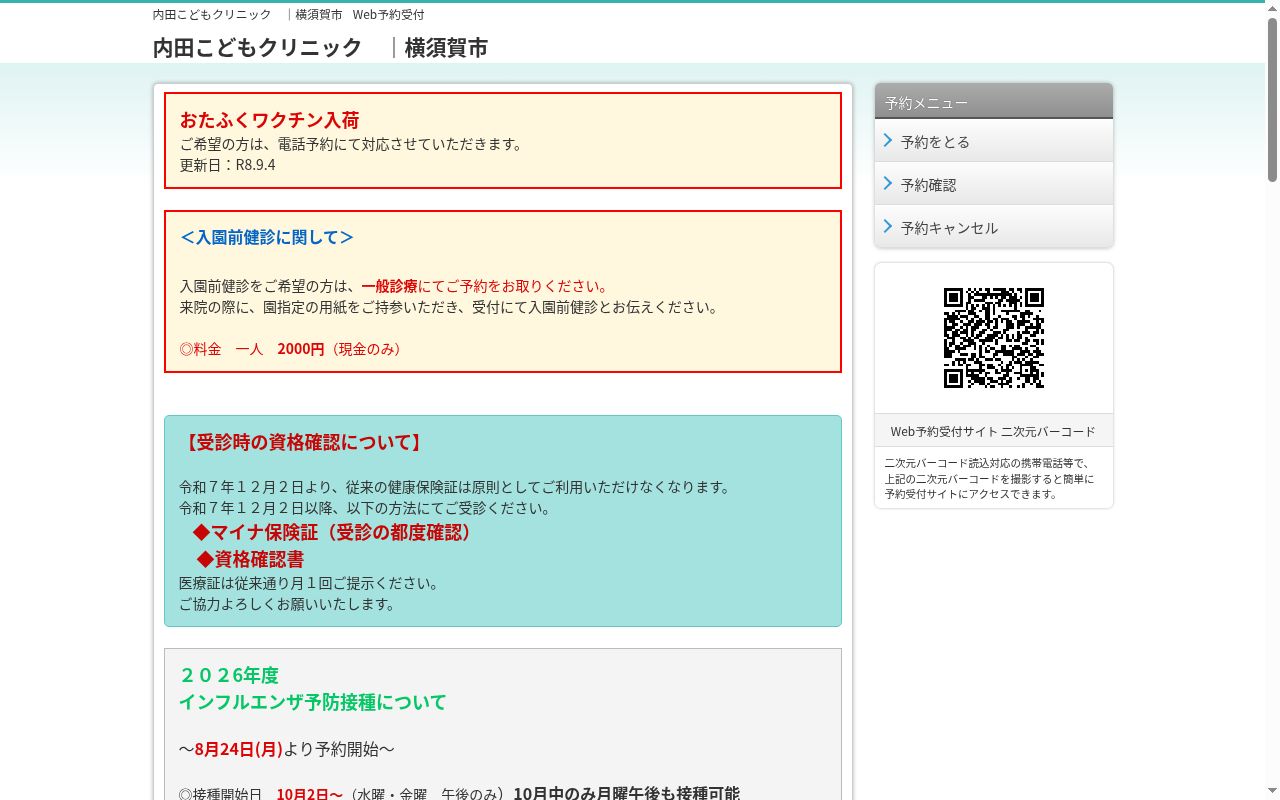Click the 8月24日(月) reservation start date
This screenshot has height=800, width=1280.
click(x=239, y=749)
